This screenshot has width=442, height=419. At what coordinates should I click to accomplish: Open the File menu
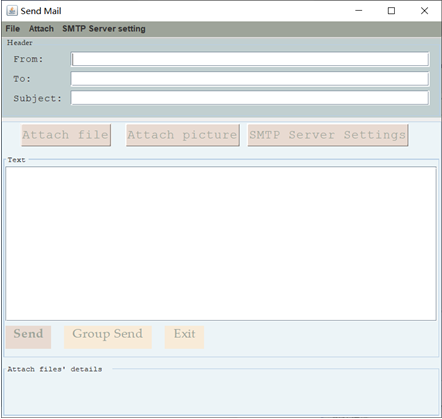point(13,29)
